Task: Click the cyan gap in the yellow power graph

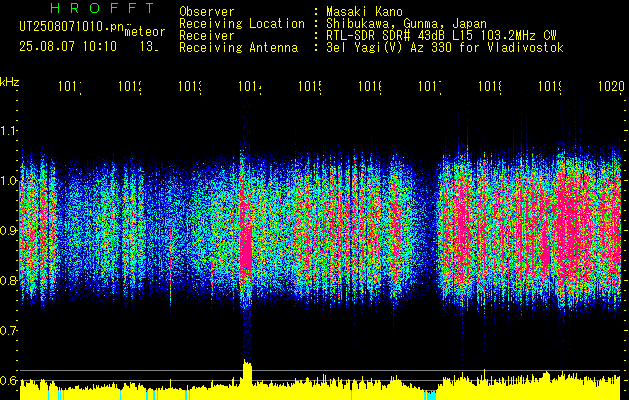Action: (x=430, y=395)
